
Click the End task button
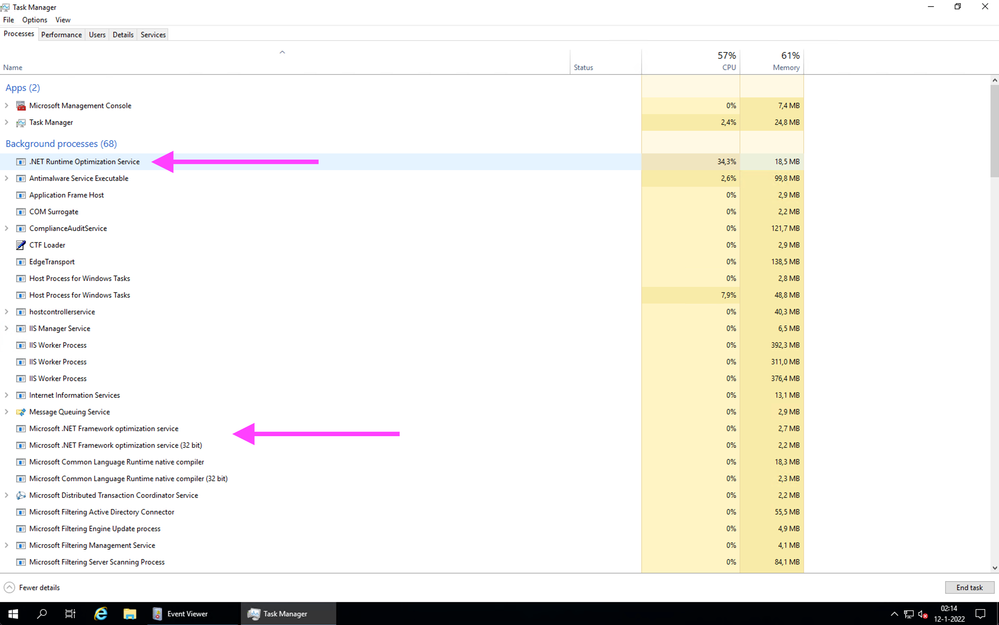pos(969,587)
